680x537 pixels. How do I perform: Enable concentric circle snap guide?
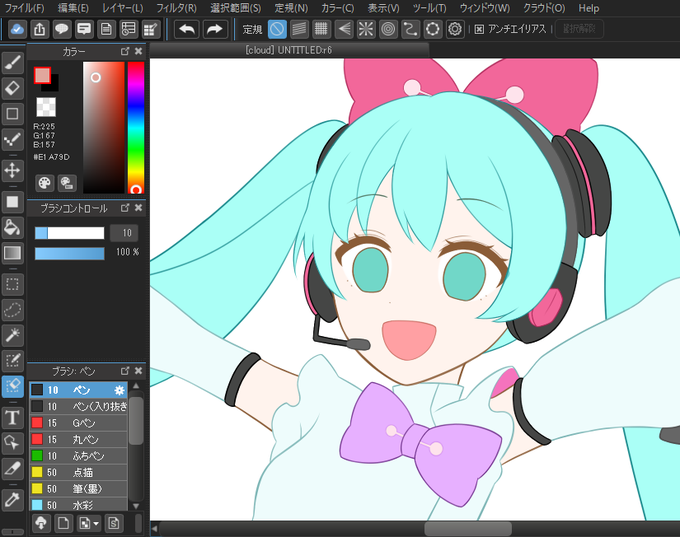(x=388, y=29)
